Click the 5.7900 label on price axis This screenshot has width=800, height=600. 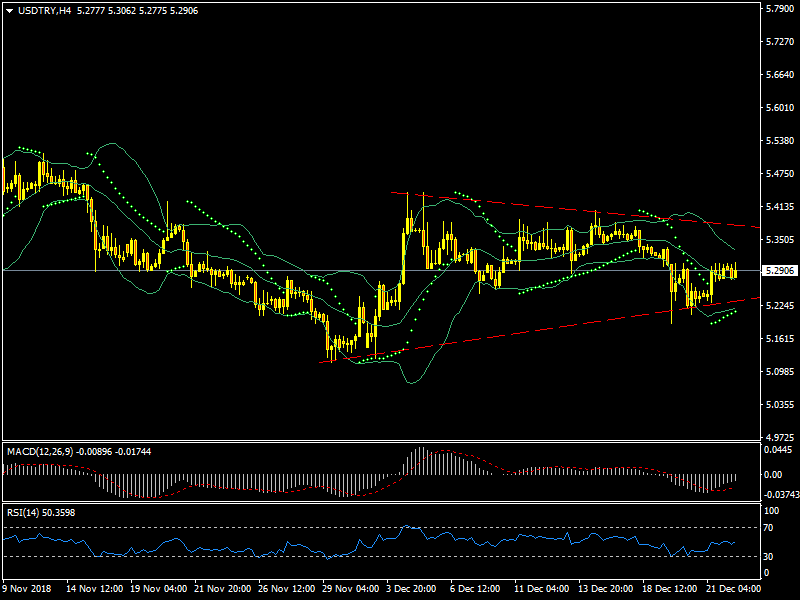pyautogui.click(x=778, y=9)
